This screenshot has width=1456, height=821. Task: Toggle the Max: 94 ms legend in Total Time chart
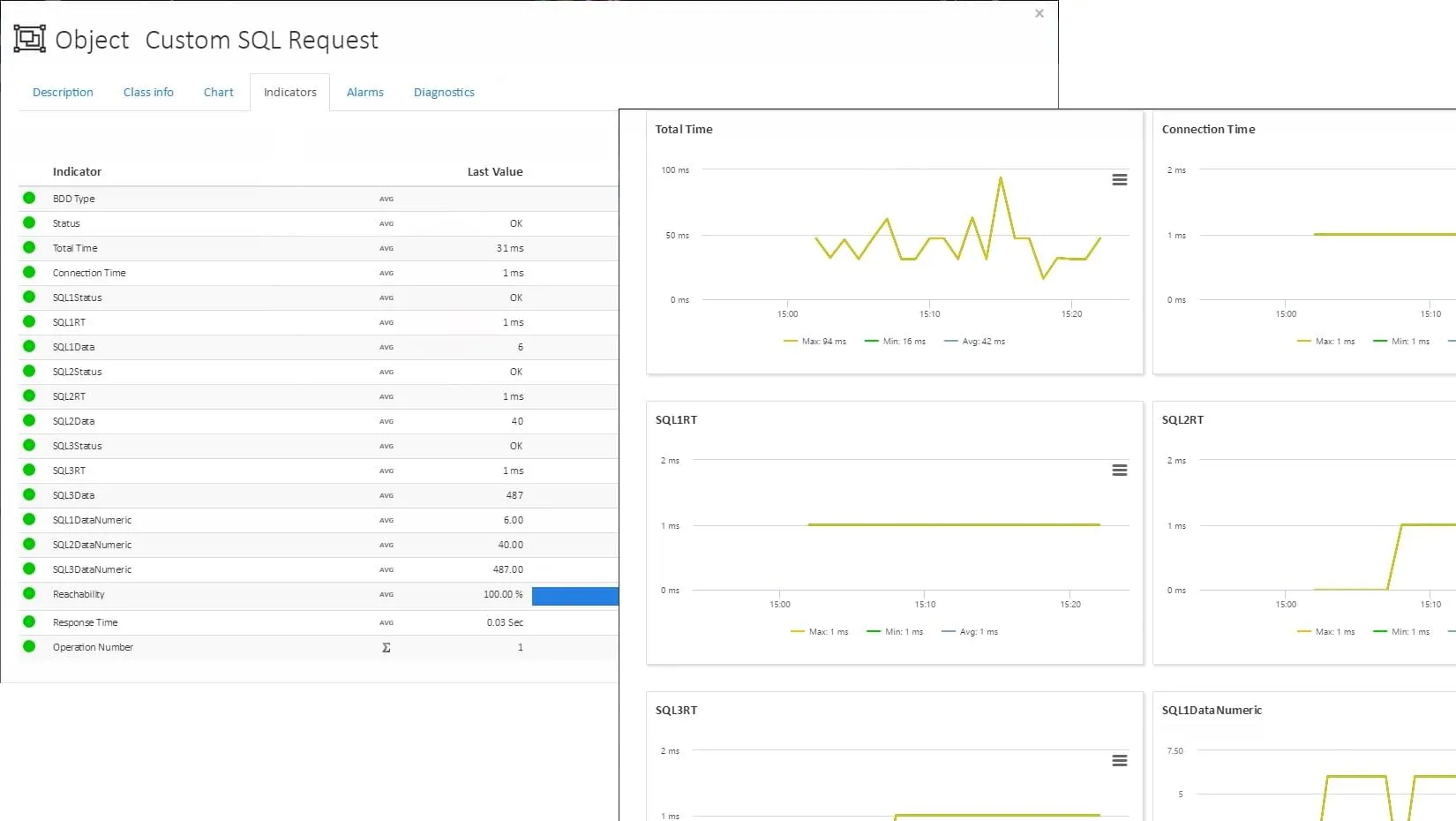pos(814,341)
